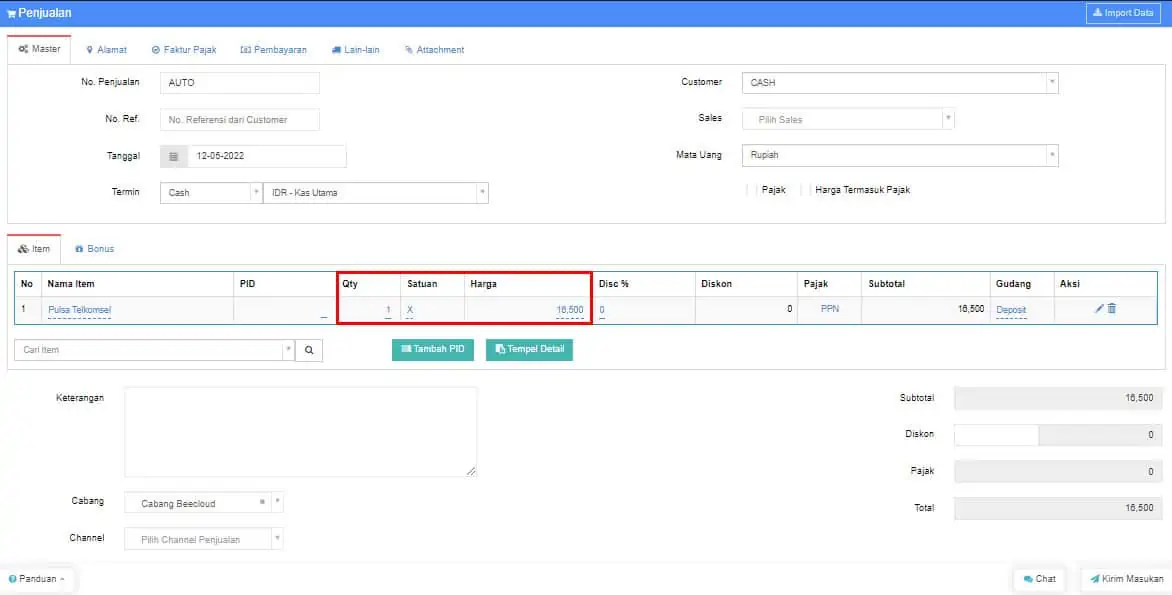Switch to the Bonus tab
This screenshot has height=595, width=1172.
(94, 248)
